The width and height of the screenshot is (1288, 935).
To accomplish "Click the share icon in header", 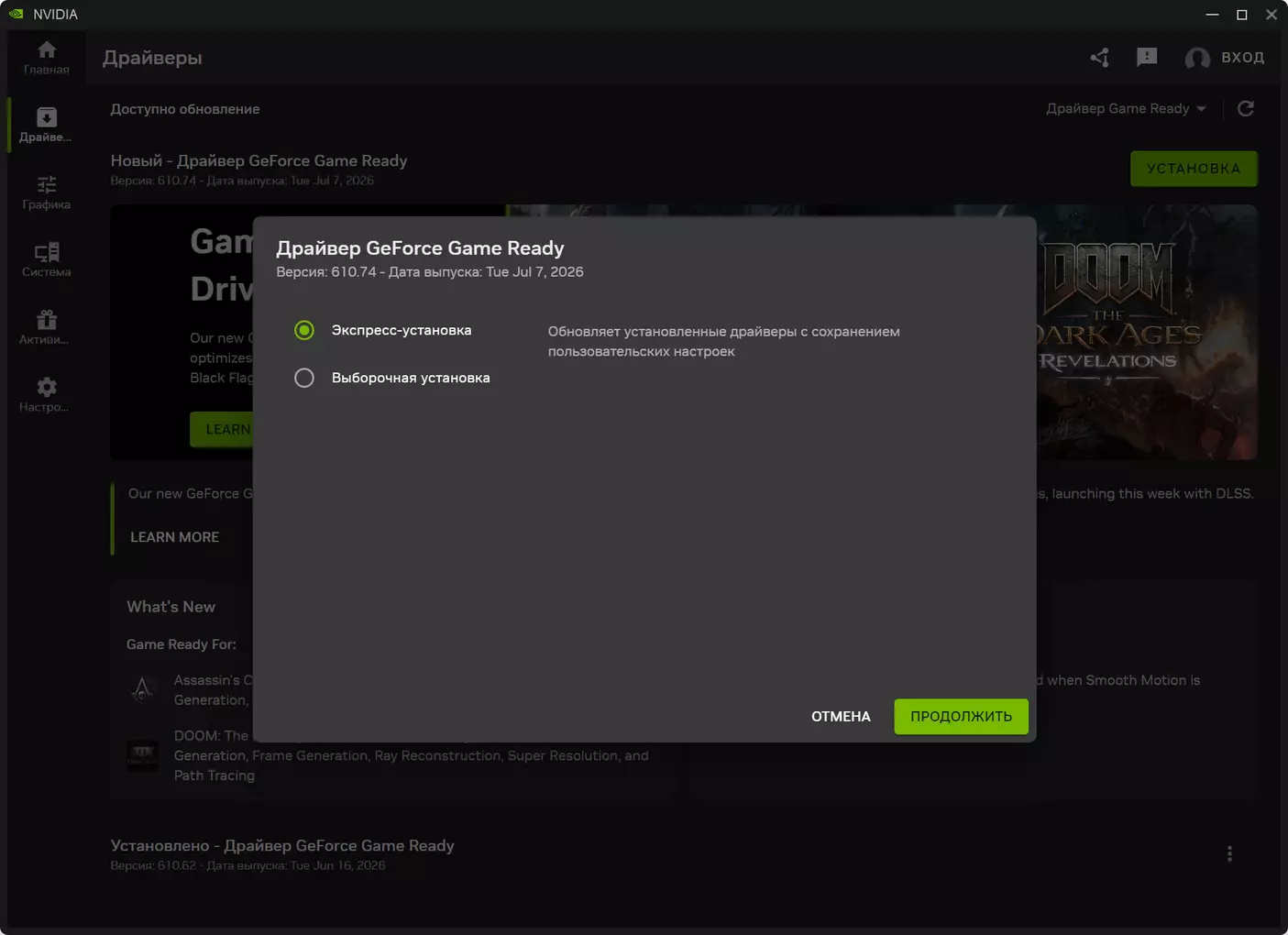I will (x=1099, y=58).
